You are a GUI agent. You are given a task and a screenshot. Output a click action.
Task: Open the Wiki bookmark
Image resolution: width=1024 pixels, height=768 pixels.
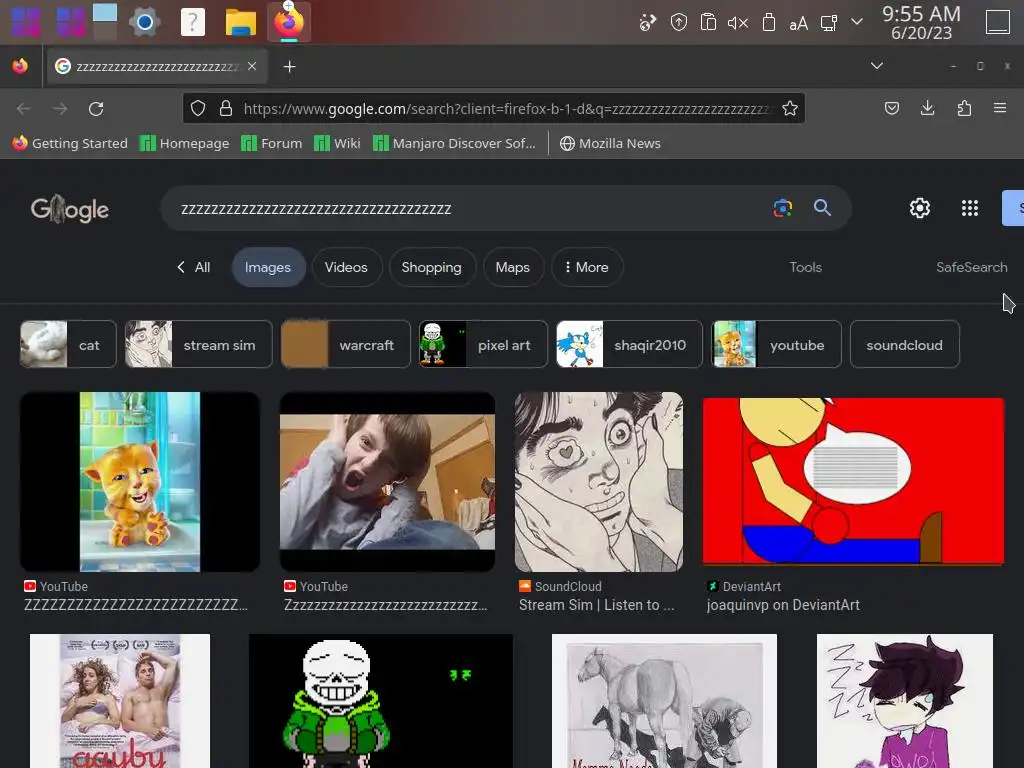pyautogui.click(x=337, y=143)
